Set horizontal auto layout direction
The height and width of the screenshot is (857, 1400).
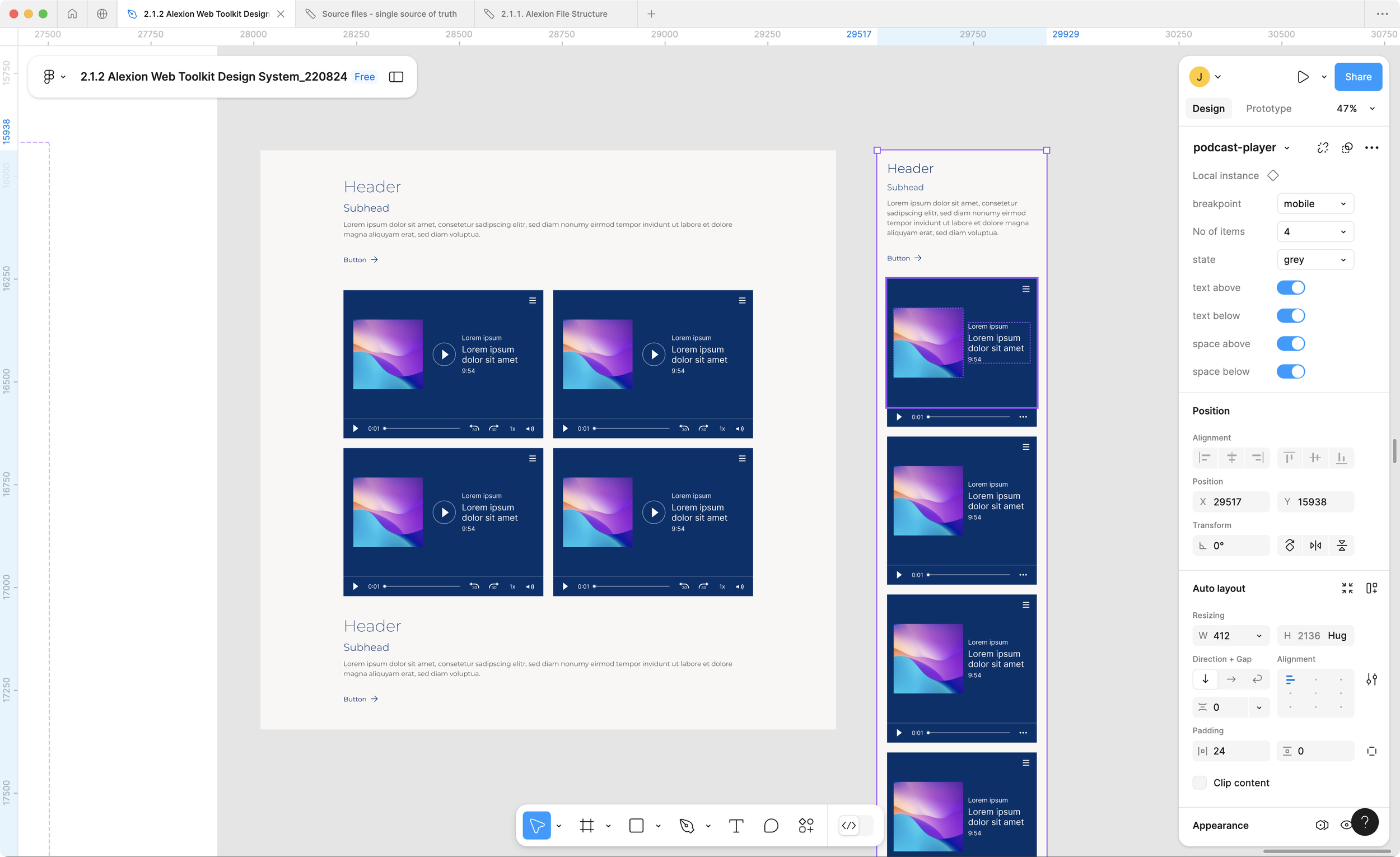(x=1231, y=679)
